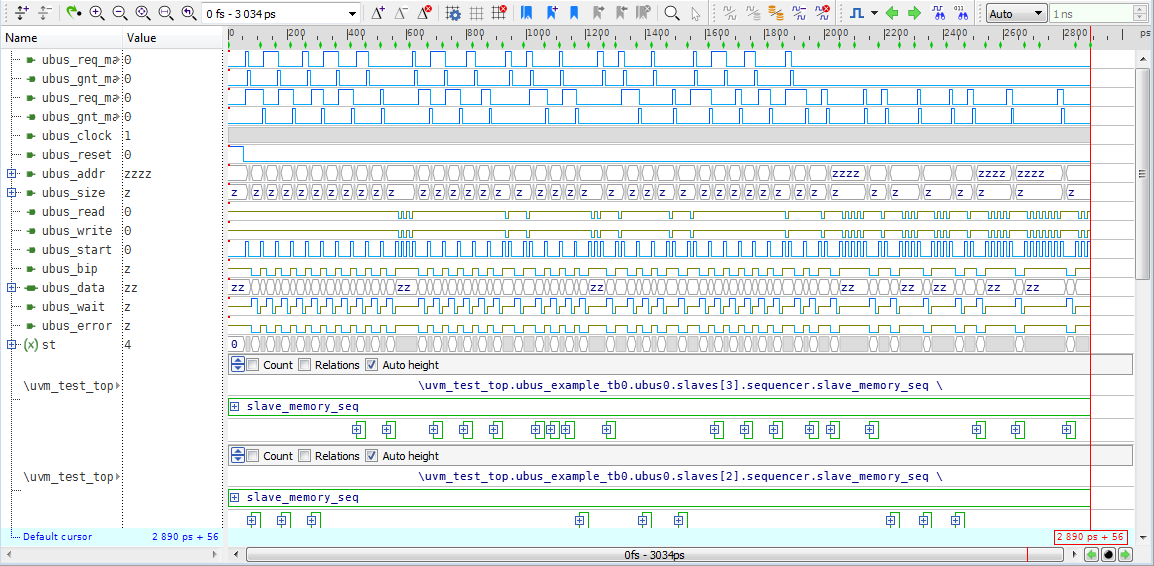The height and width of the screenshot is (566, 1154).
Task: Uncheck Auto height for slaves[2] stream
Action: pos(371,456)
